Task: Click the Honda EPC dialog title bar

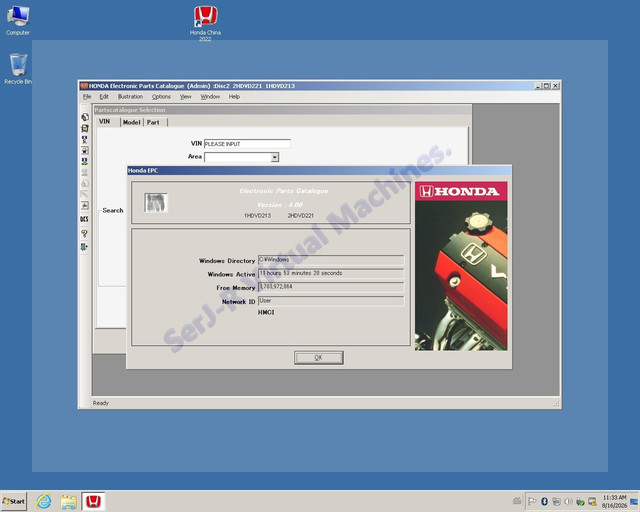Action: (319, 170)
